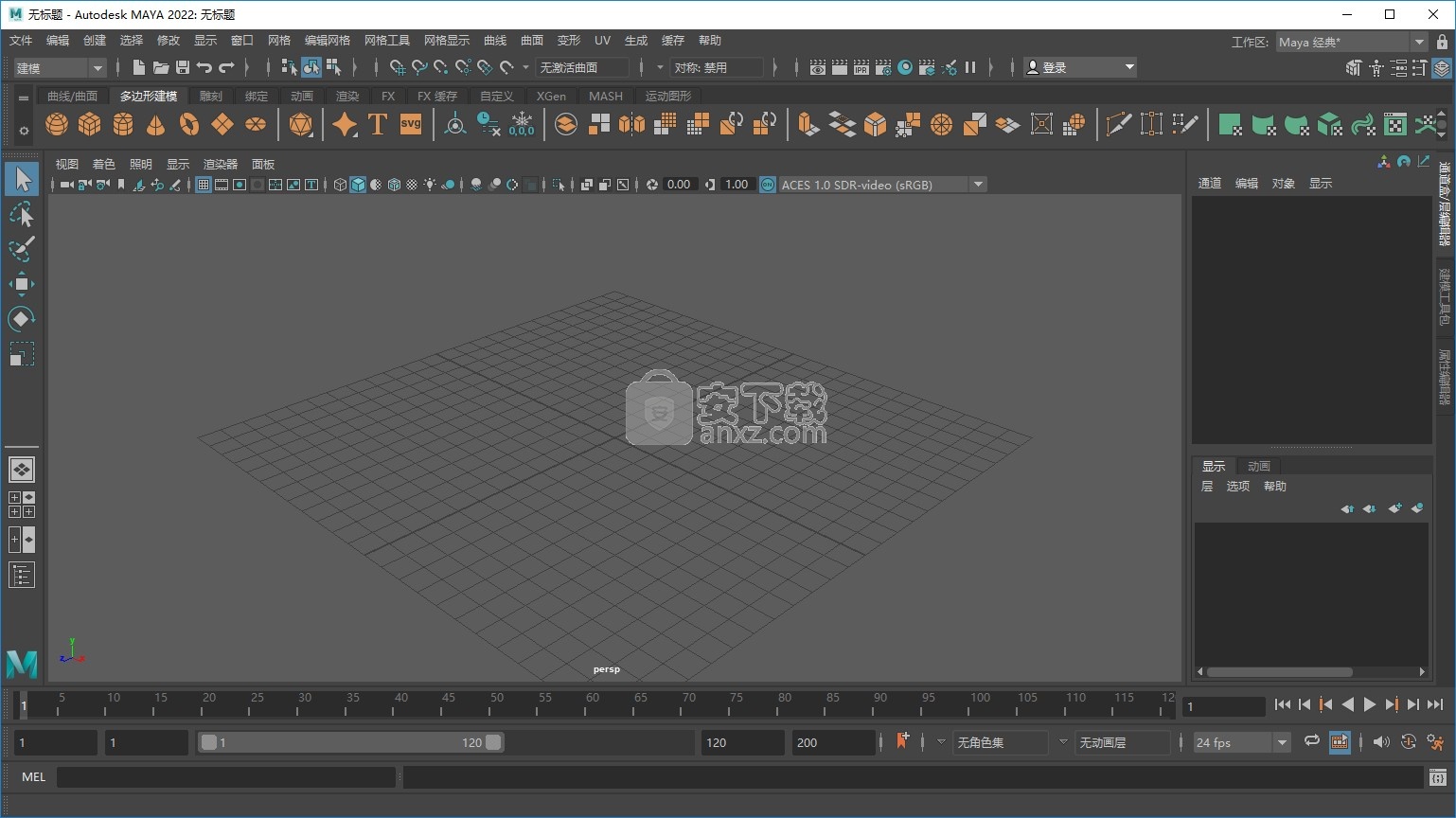Toggle smooth shade all in viewport

click(x=358, y=185)
